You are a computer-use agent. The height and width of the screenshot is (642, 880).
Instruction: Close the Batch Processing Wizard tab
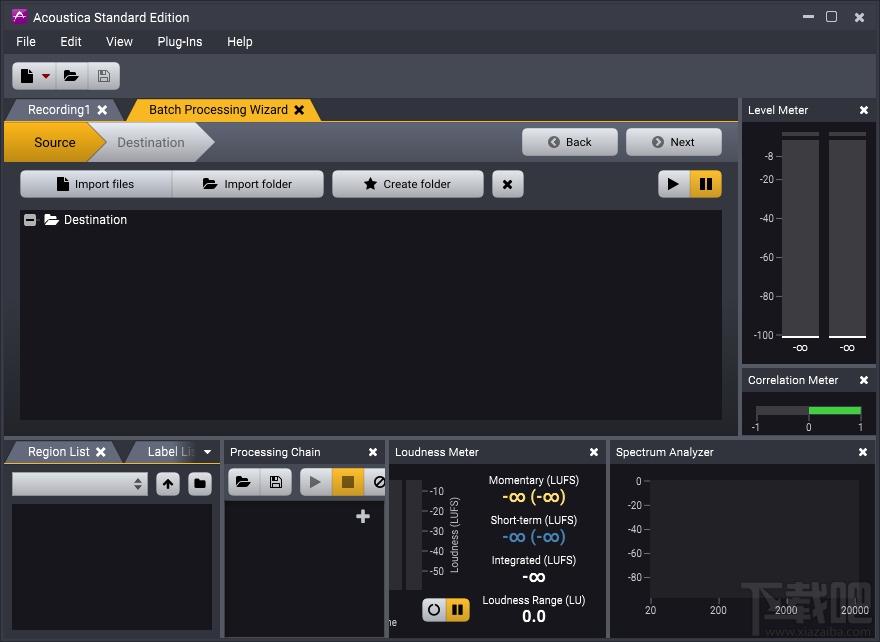(x=299, y=110)
